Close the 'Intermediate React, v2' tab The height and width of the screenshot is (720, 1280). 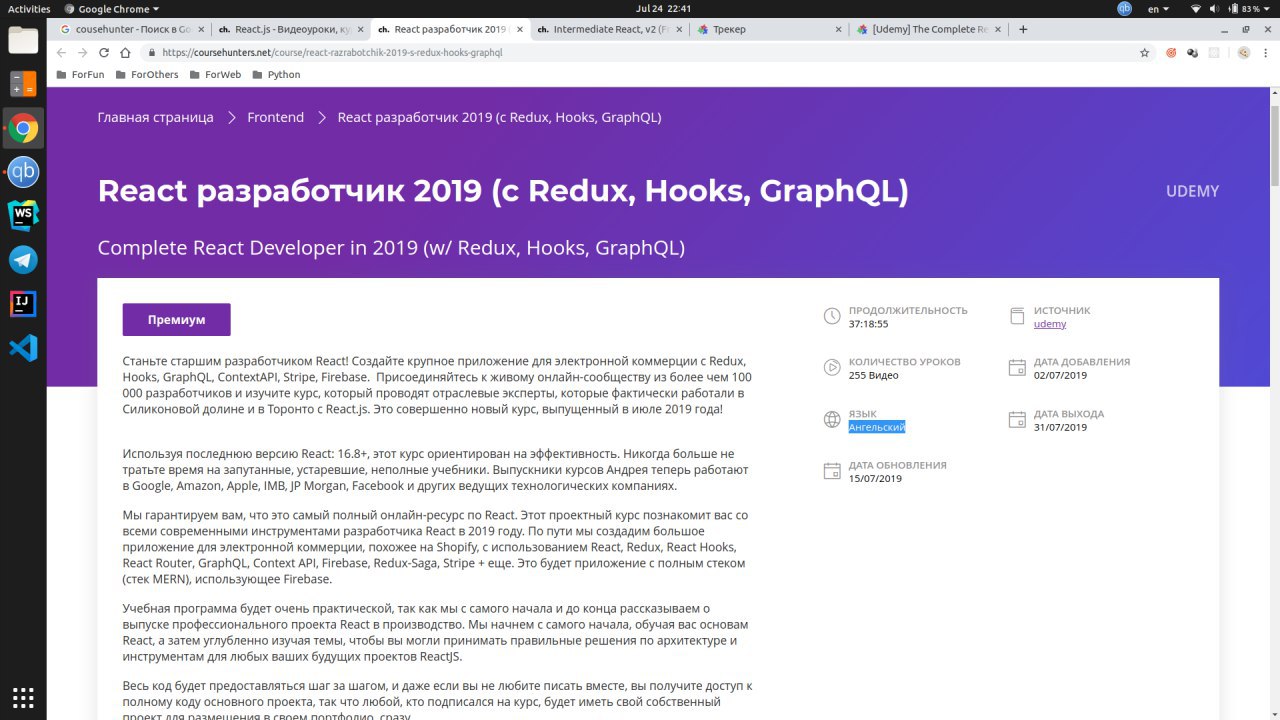[679, 30]
